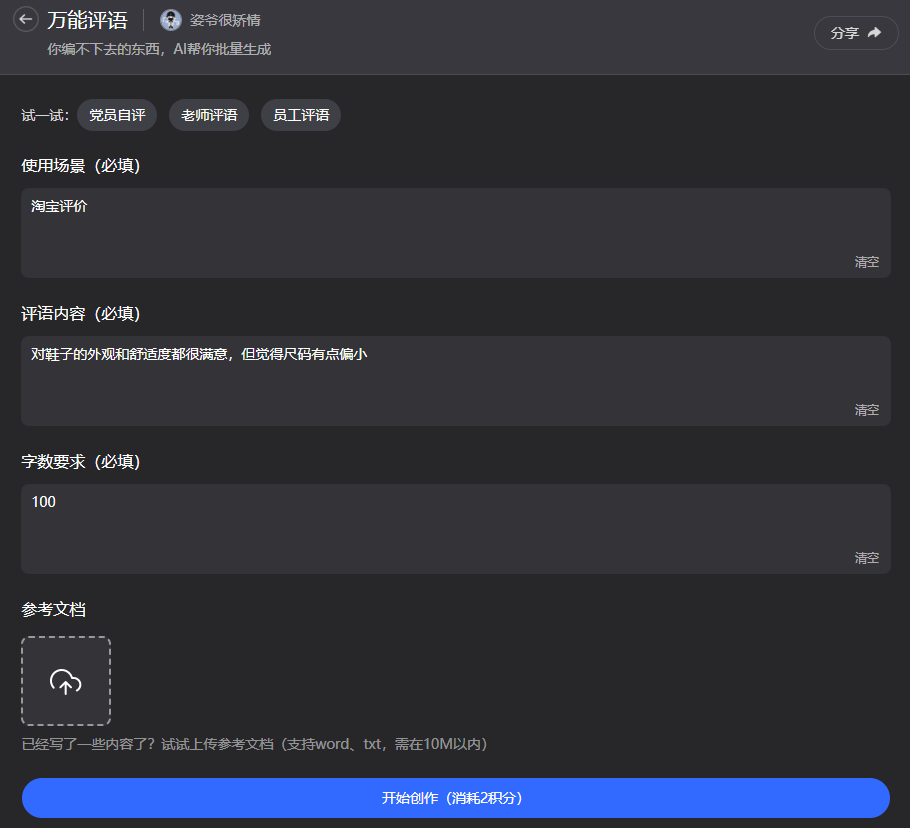Click the back arrow icon
This screenshot has height=828, width=910.
click(x=26, y=20)
